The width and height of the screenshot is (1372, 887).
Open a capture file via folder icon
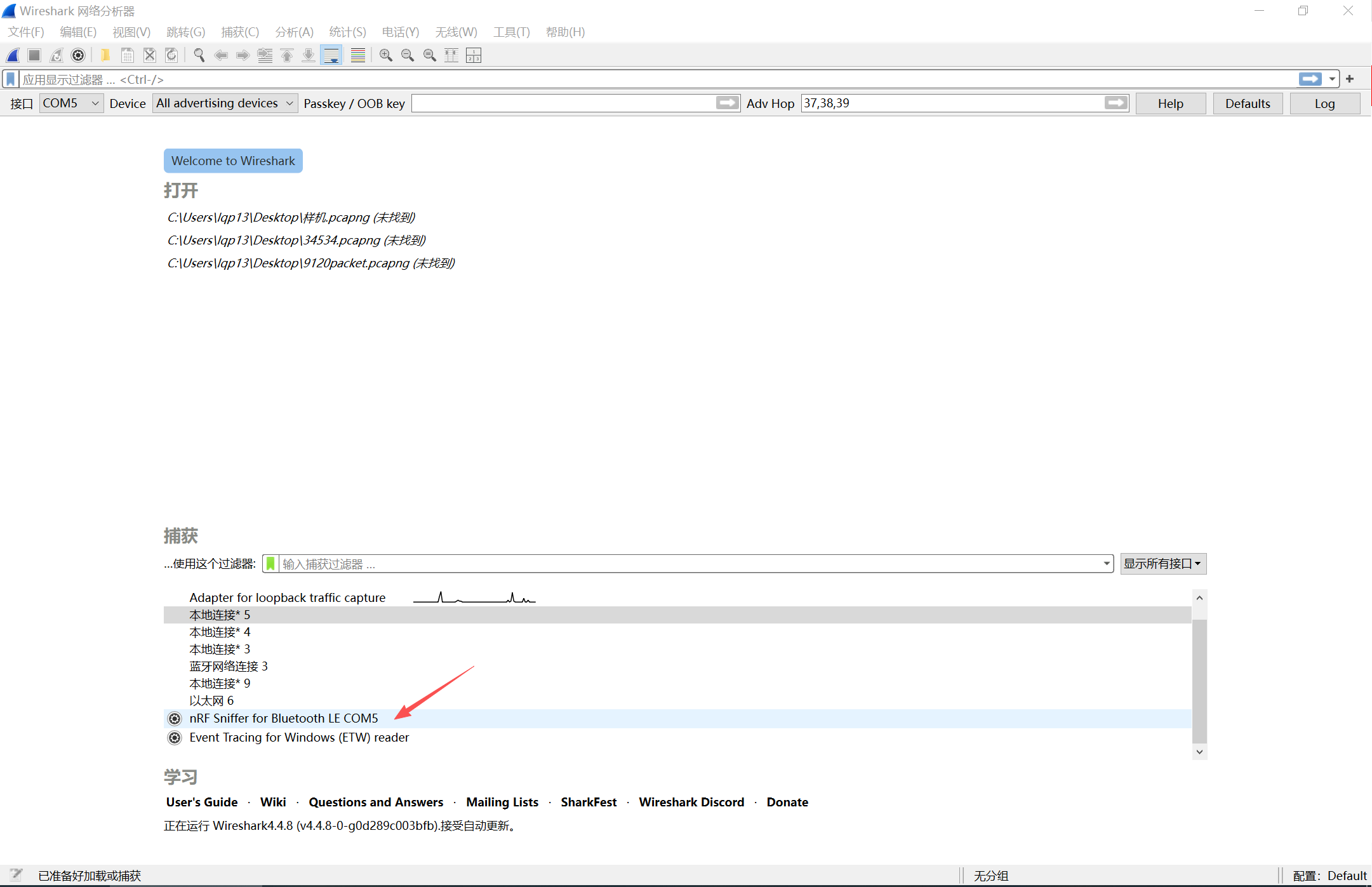[x=105, y=55]
